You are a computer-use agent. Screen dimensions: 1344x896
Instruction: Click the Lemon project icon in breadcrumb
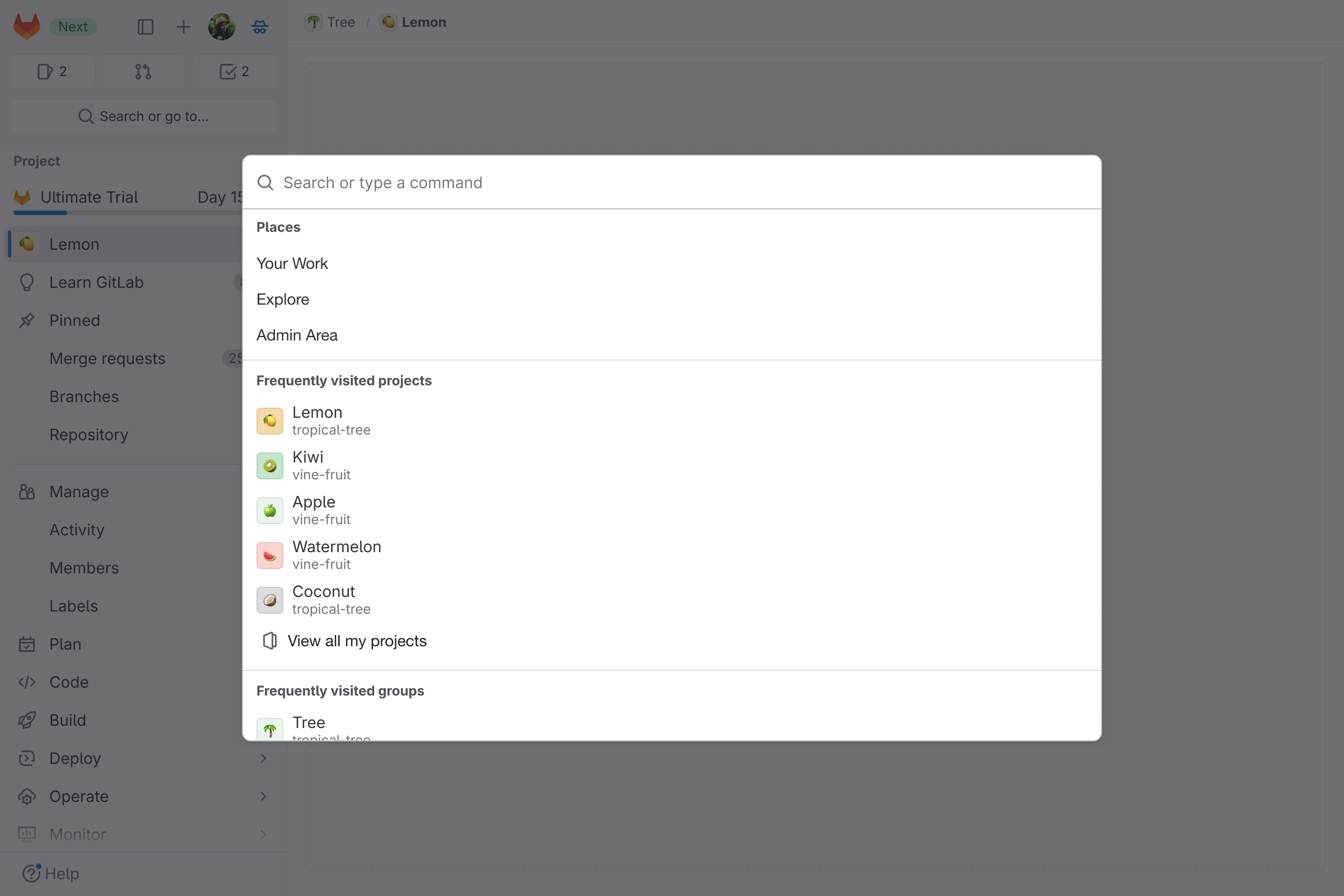389,22
